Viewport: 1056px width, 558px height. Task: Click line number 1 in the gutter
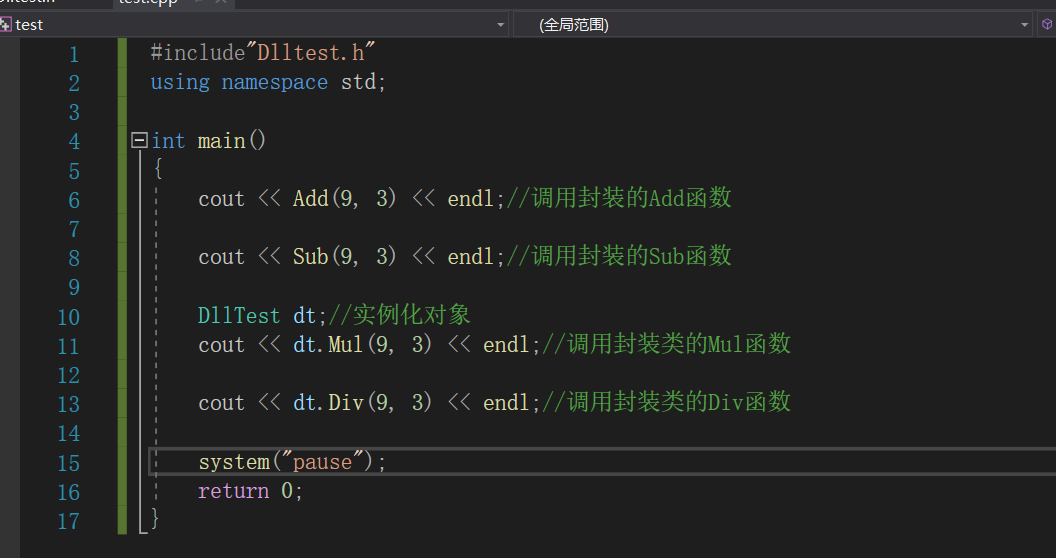point(74,54)
